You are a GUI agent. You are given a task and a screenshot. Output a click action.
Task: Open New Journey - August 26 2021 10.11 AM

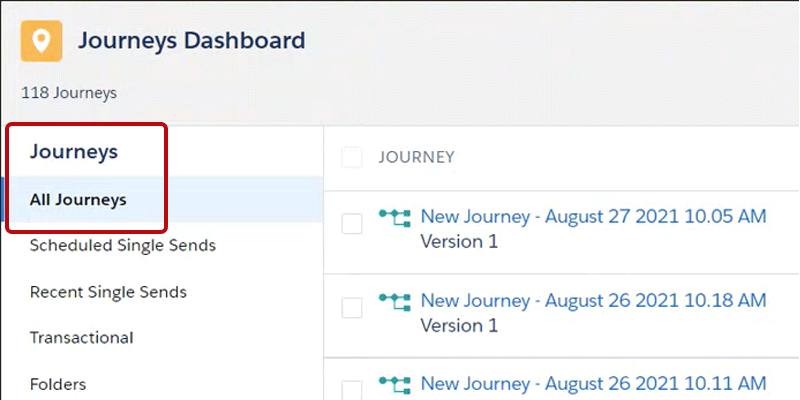click(593, 383)
